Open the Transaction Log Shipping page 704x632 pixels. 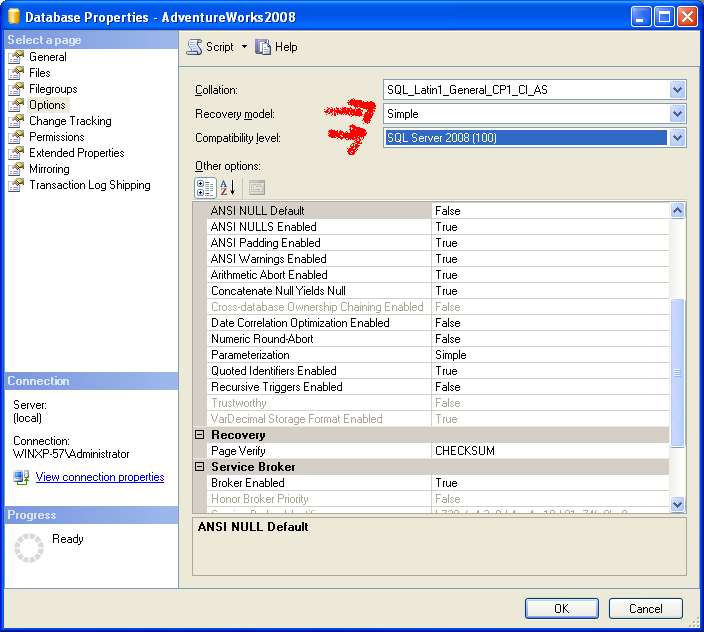90,185
